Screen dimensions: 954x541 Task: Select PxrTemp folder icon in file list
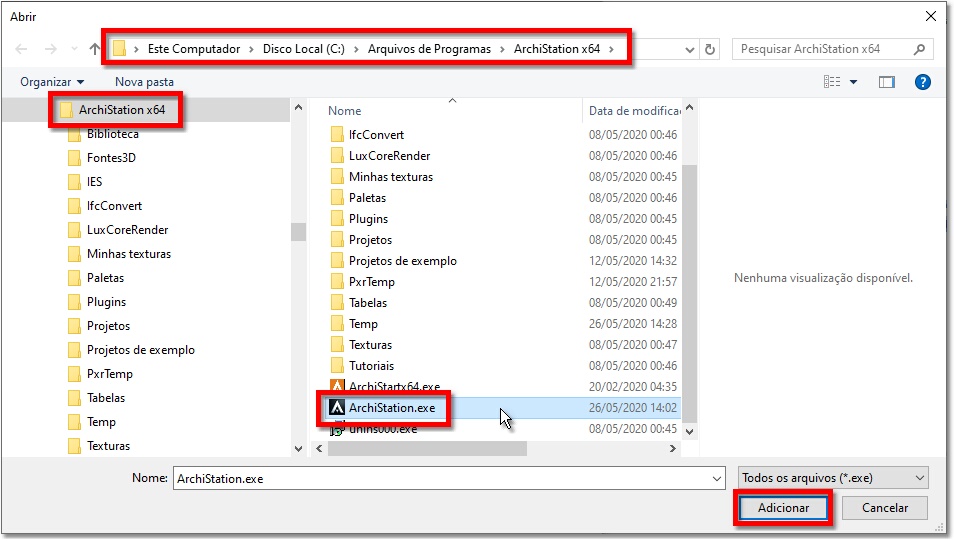click(x=337, y=282)
